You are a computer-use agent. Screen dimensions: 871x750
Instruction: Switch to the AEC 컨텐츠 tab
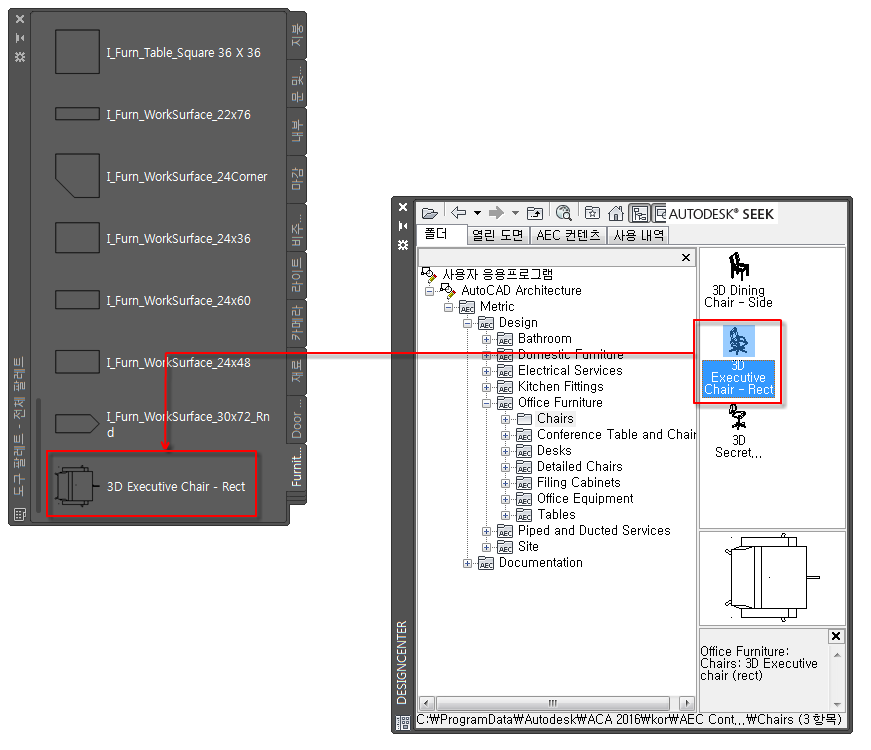pos(568,236)
